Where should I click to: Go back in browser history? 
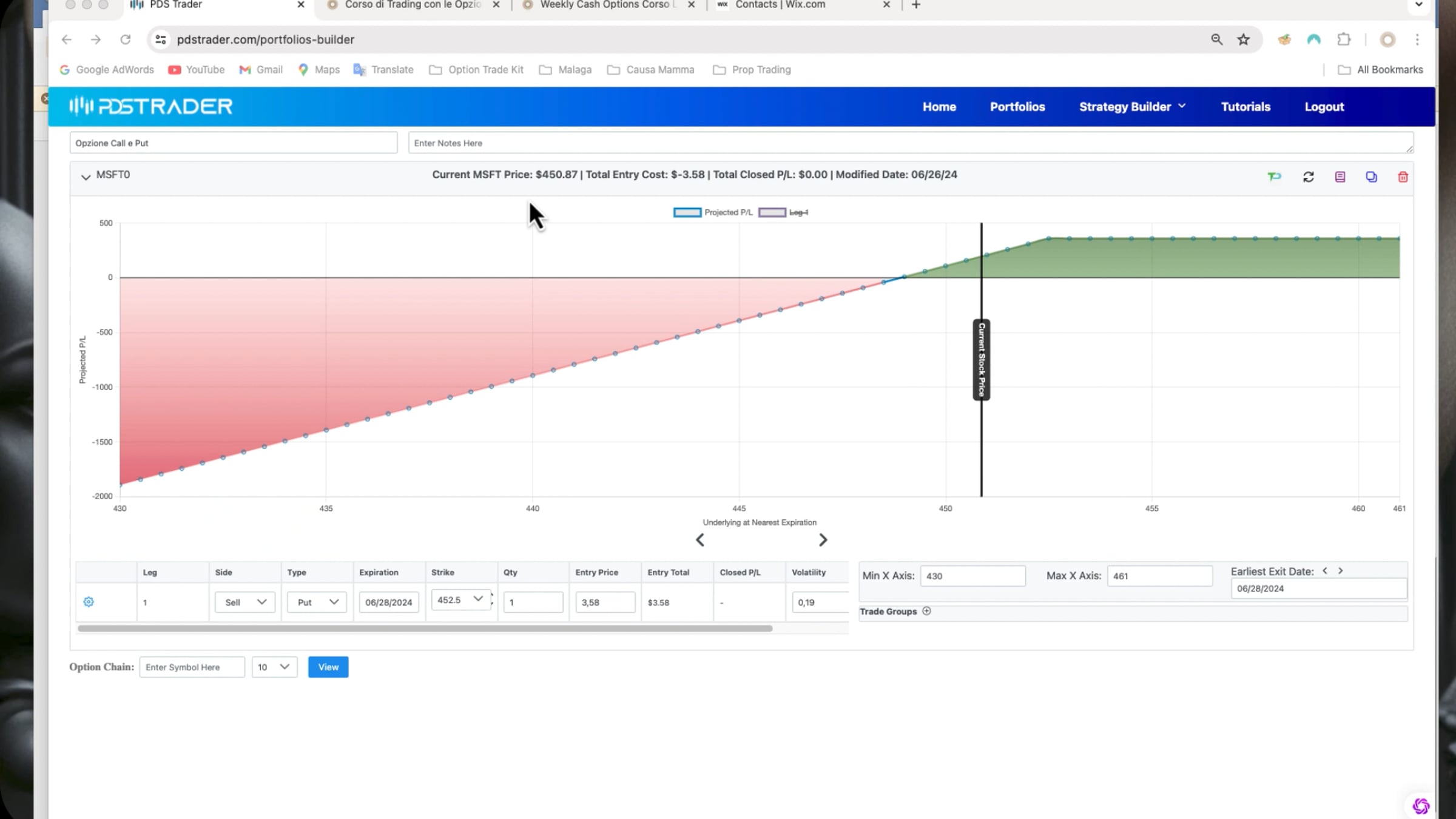(x=67, y=39)
